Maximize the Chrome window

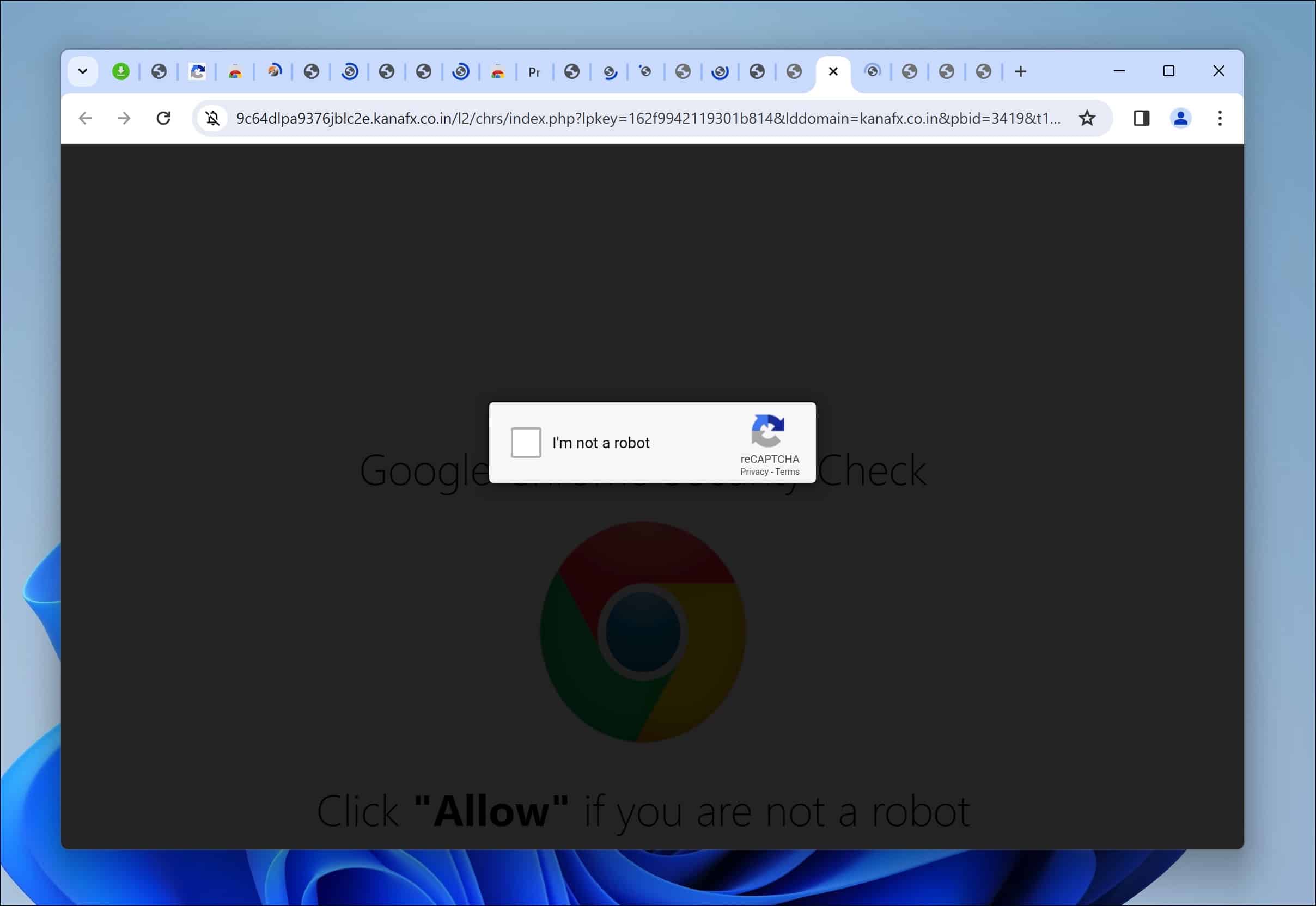pos(1169,71)
